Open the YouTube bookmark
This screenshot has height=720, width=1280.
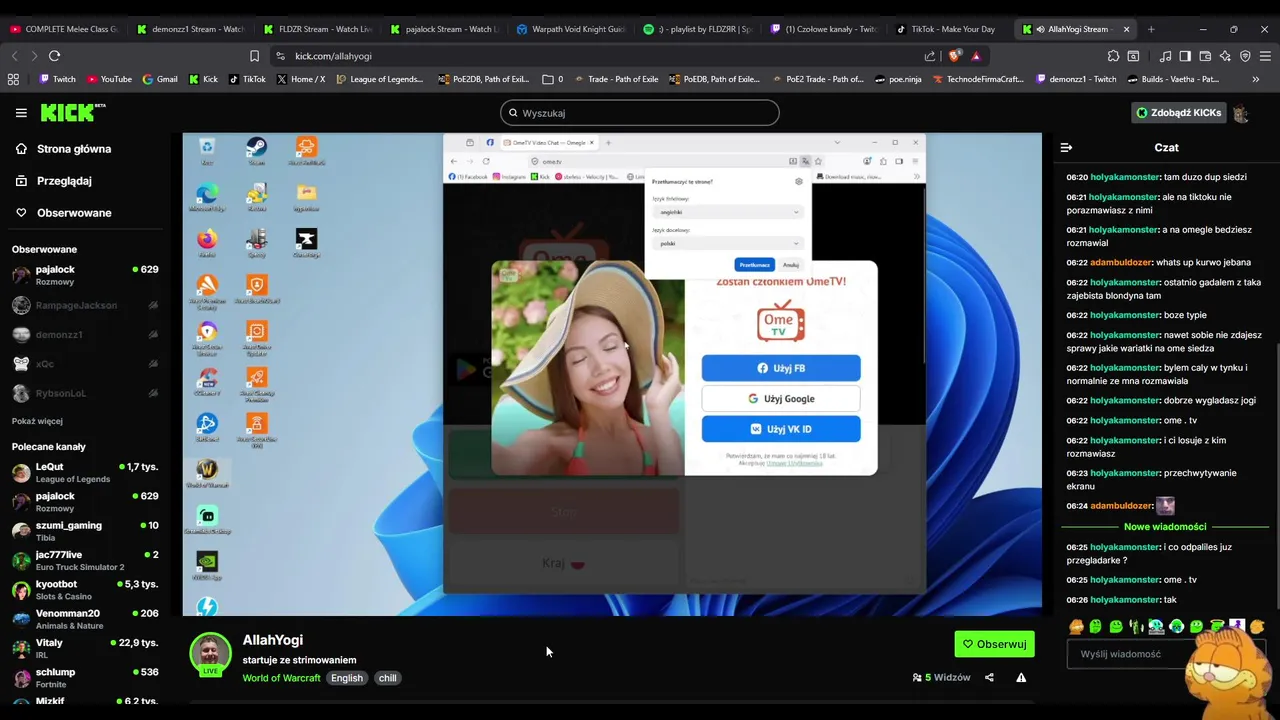109,79
